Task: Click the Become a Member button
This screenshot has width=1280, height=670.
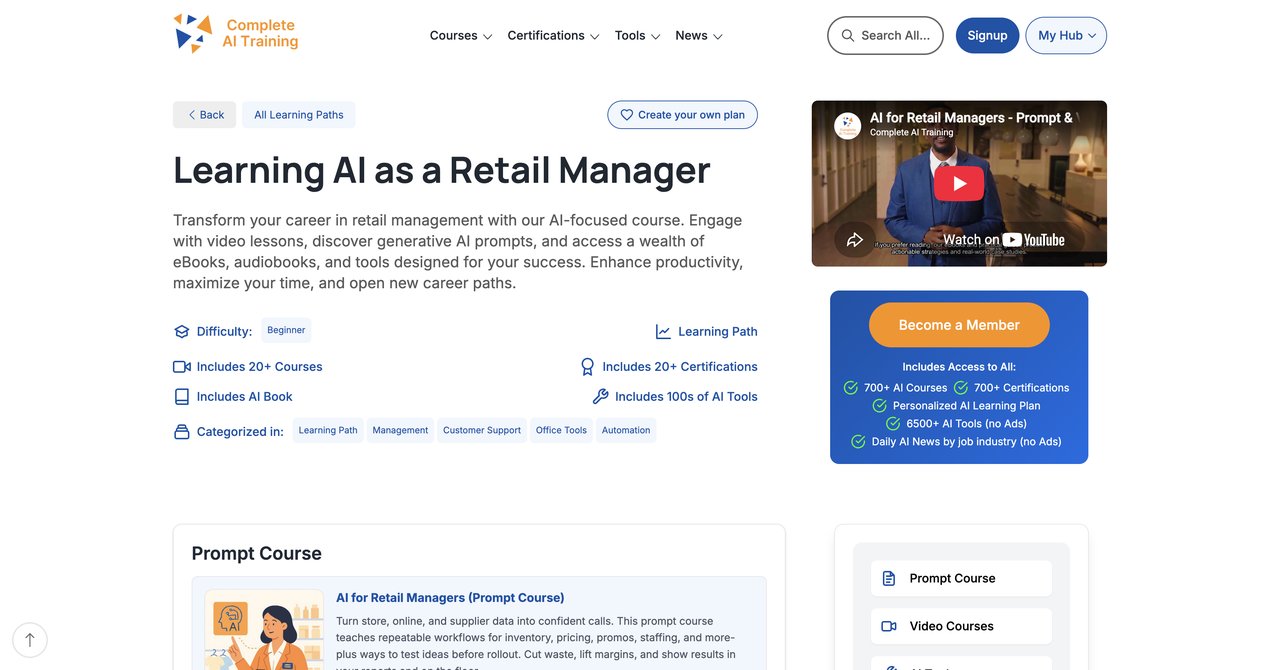Action: tap(959, 325)
